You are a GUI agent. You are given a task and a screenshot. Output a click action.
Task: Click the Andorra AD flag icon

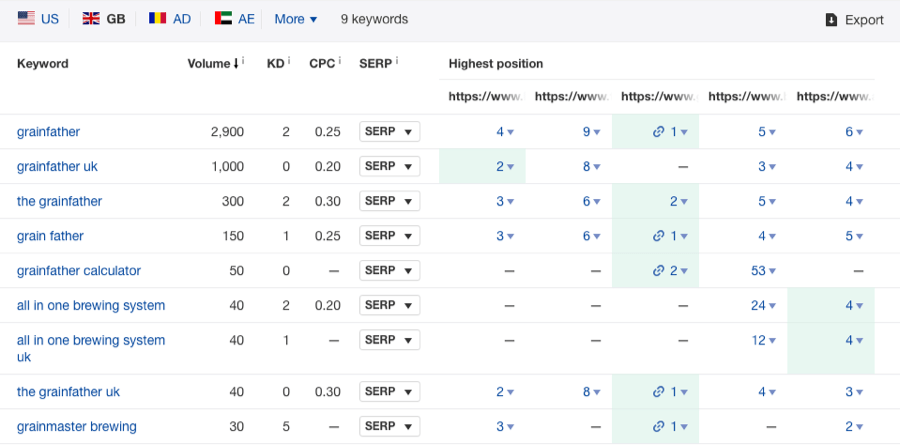click(x=157, y=19)
